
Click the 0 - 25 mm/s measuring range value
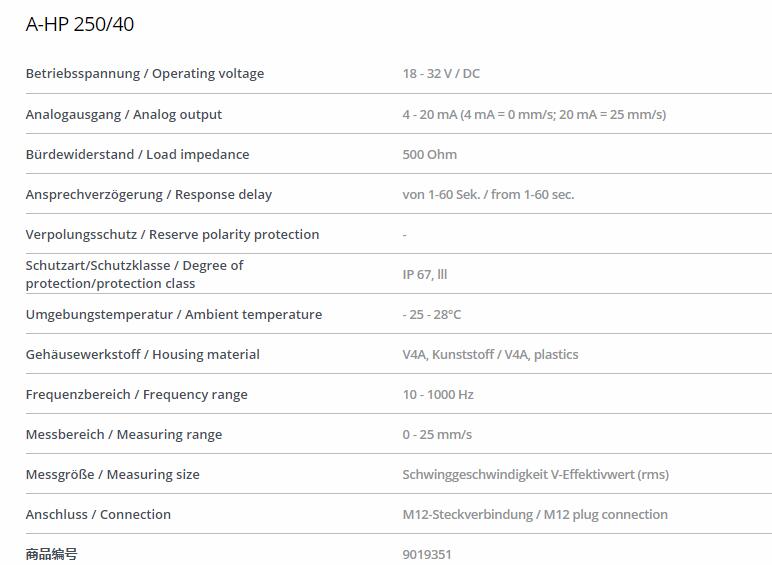[437, 435]
